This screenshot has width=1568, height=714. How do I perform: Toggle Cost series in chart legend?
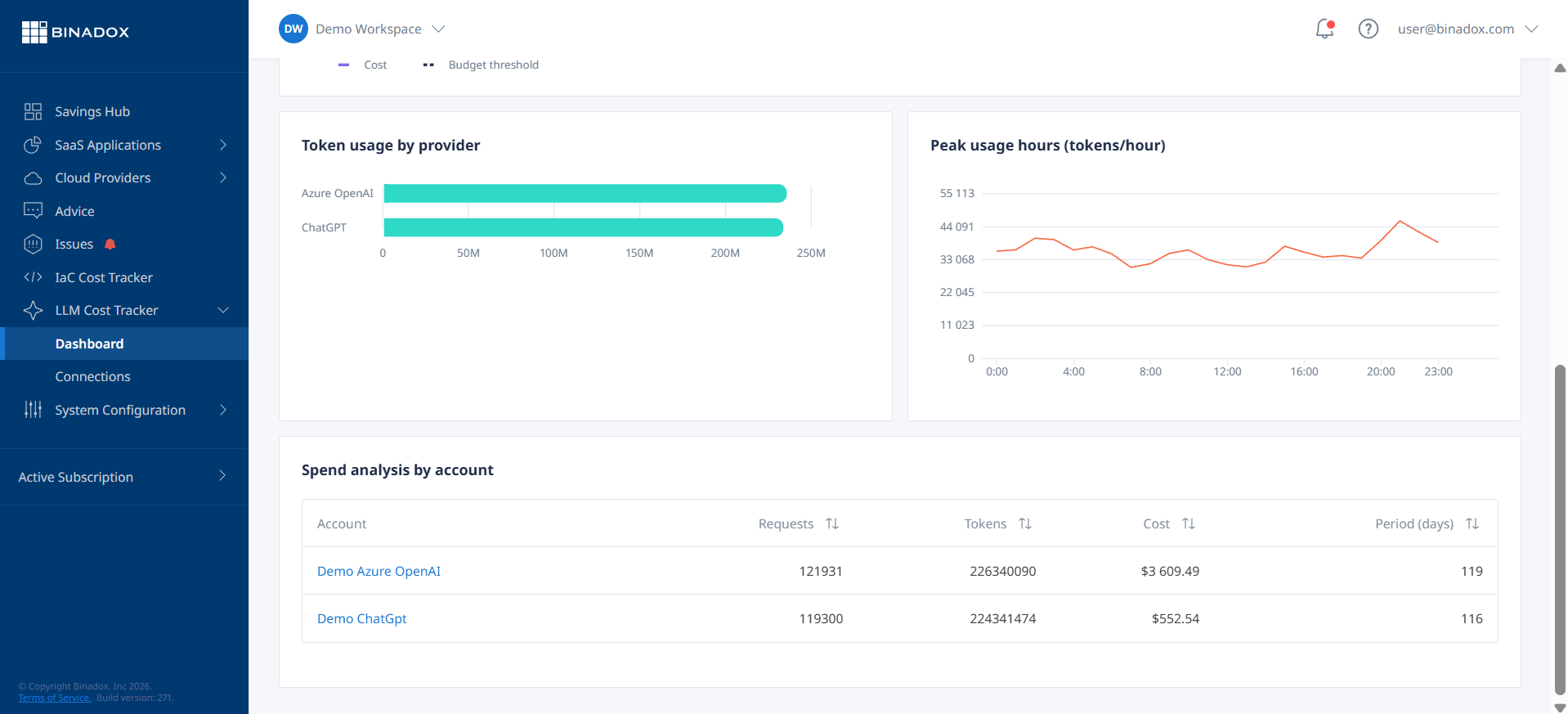pos(363,65)
